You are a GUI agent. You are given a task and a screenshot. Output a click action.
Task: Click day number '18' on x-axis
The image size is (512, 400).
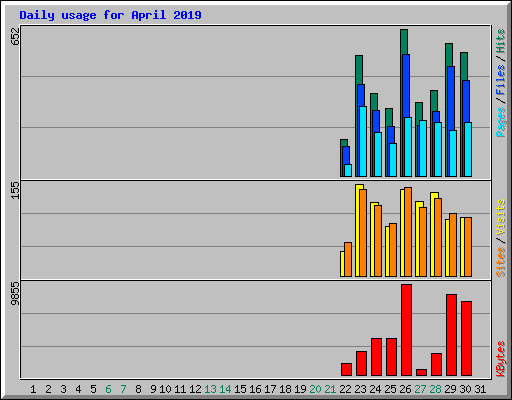[285, 389]
